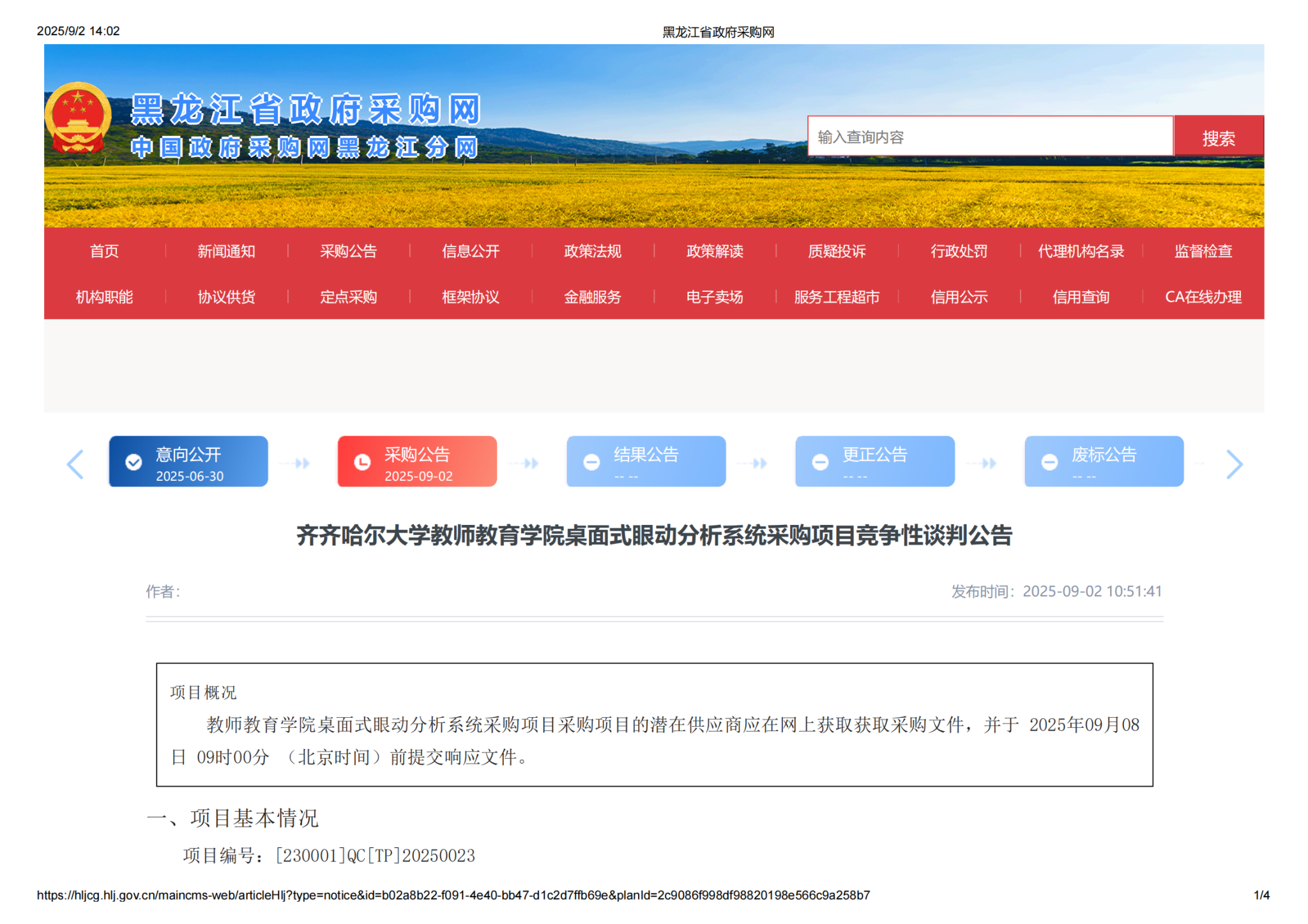Click the left arrow of timeline carousel
This screenshot has height=924, width=1308.
coord(75,464)
